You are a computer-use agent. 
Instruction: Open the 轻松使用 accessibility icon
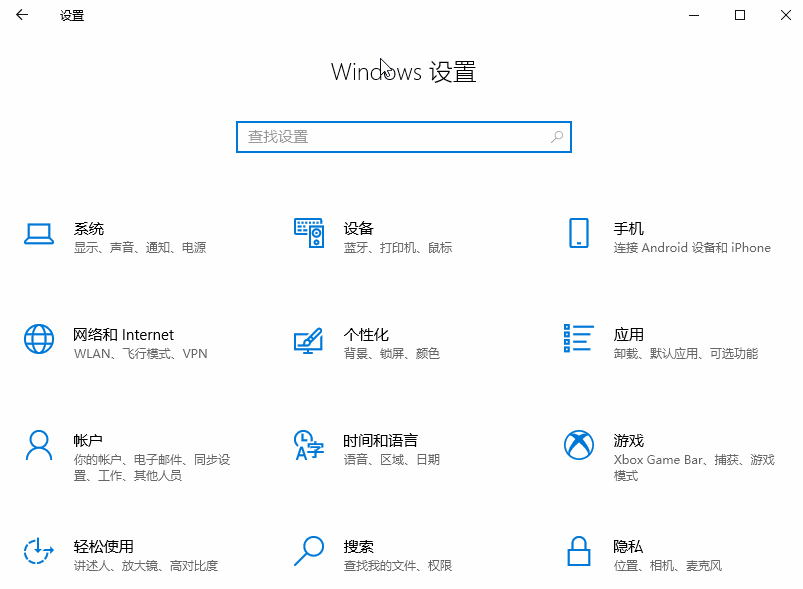pyautogui.click(x=38, y=550)
